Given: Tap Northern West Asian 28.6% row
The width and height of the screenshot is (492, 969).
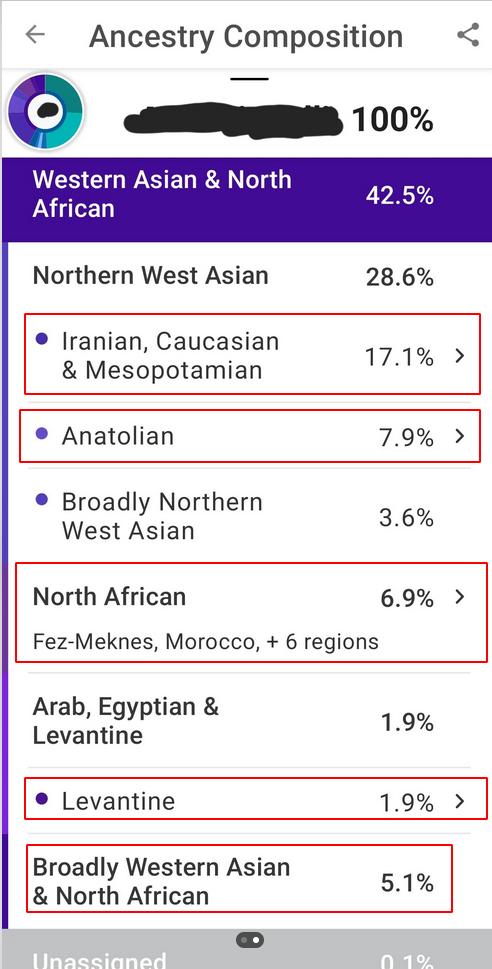Looking at the screenshot, I should [247, 276].
